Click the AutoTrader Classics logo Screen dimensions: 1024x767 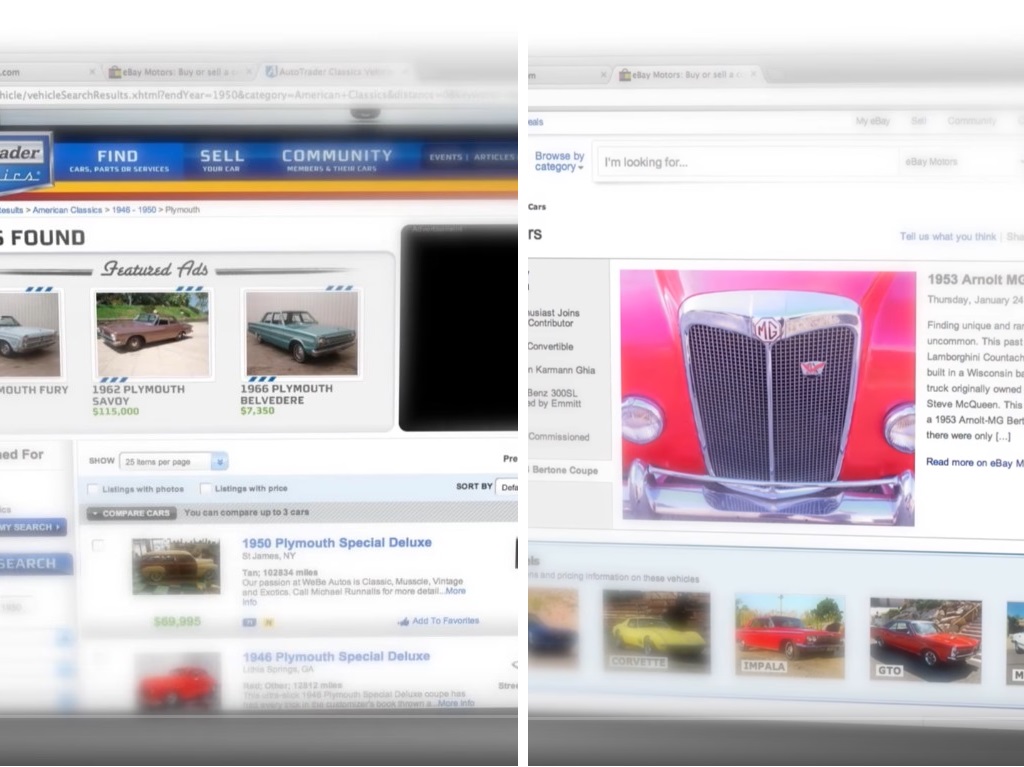tap(22, 159)
